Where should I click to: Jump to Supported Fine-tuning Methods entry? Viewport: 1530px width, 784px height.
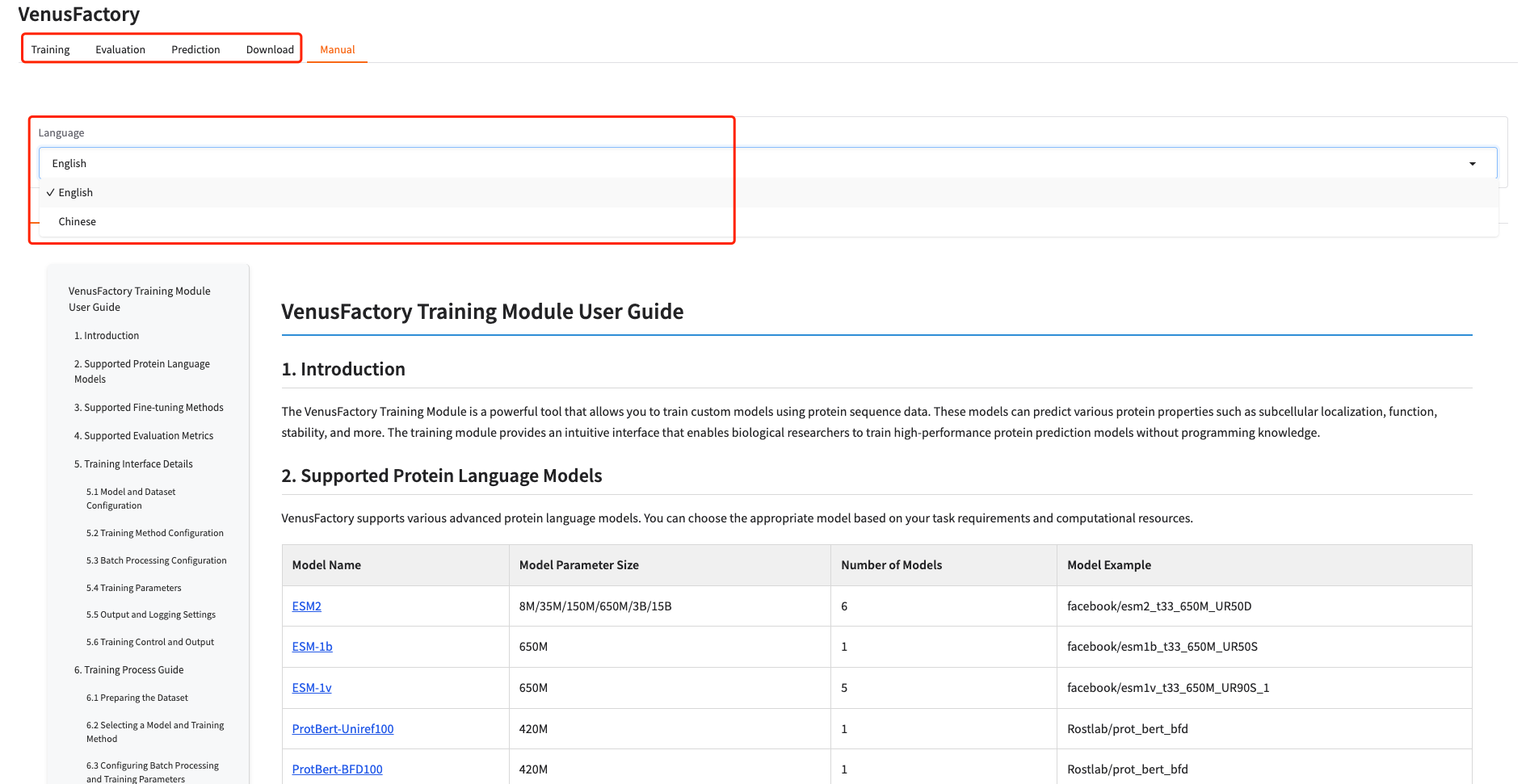coord(149,408)
